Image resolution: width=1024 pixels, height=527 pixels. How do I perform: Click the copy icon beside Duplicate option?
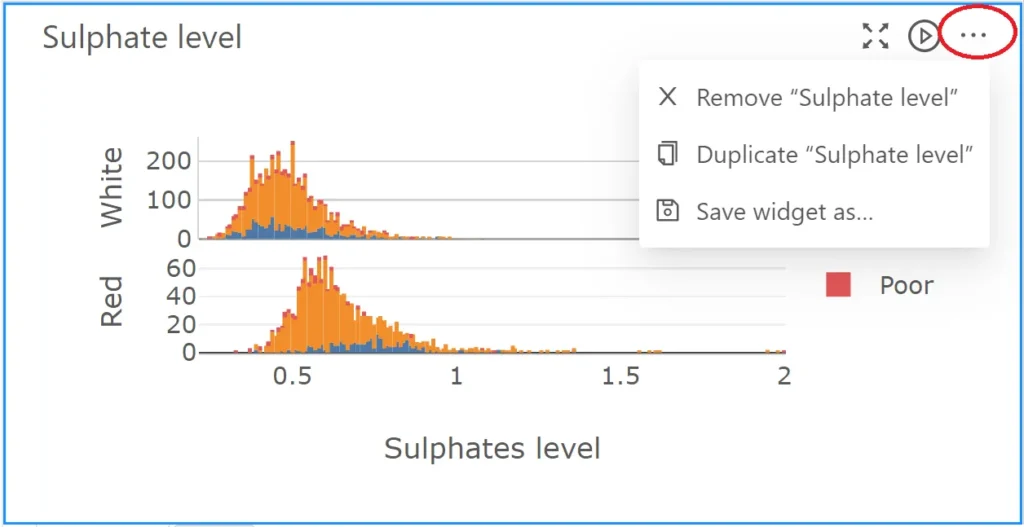point(667,154)
